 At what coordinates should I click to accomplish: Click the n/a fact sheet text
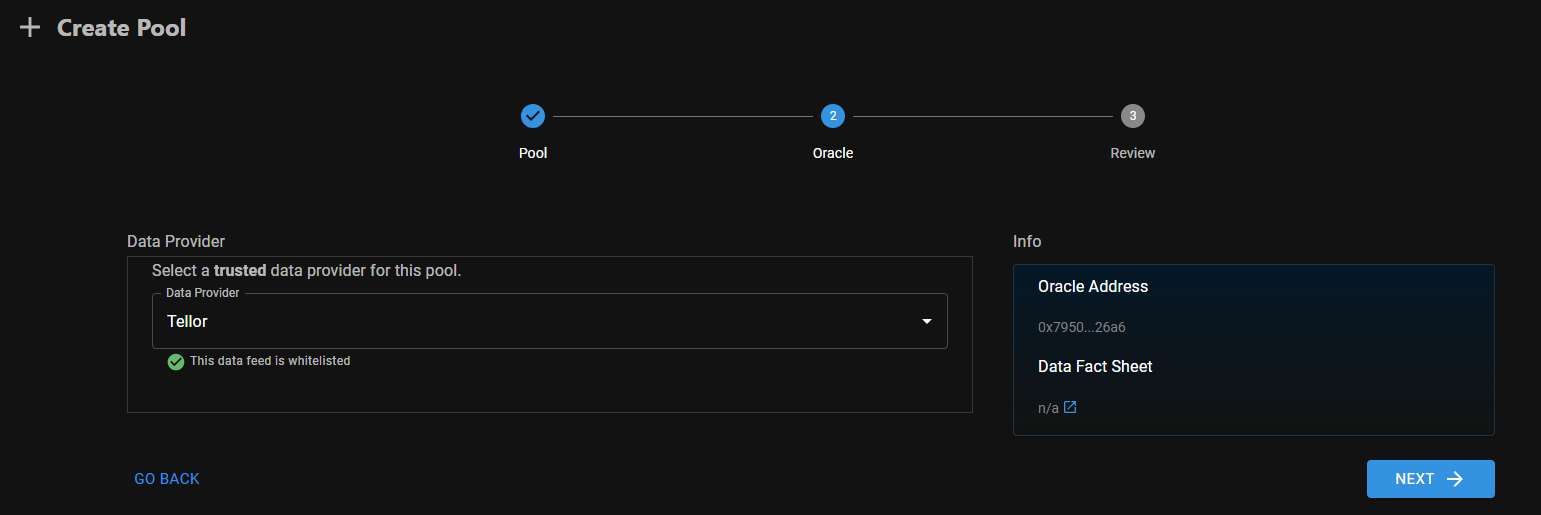[x=1048, y=408]
